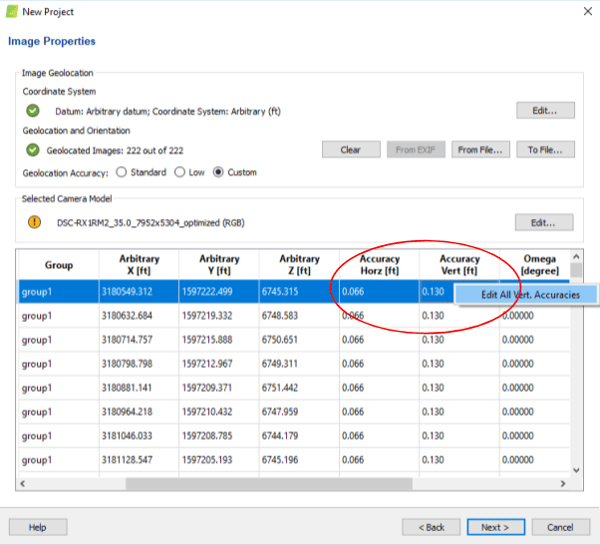Import geolocation using From File button
Image resolution: width=600 pixels, height=545 pixels.
(481, 150)
